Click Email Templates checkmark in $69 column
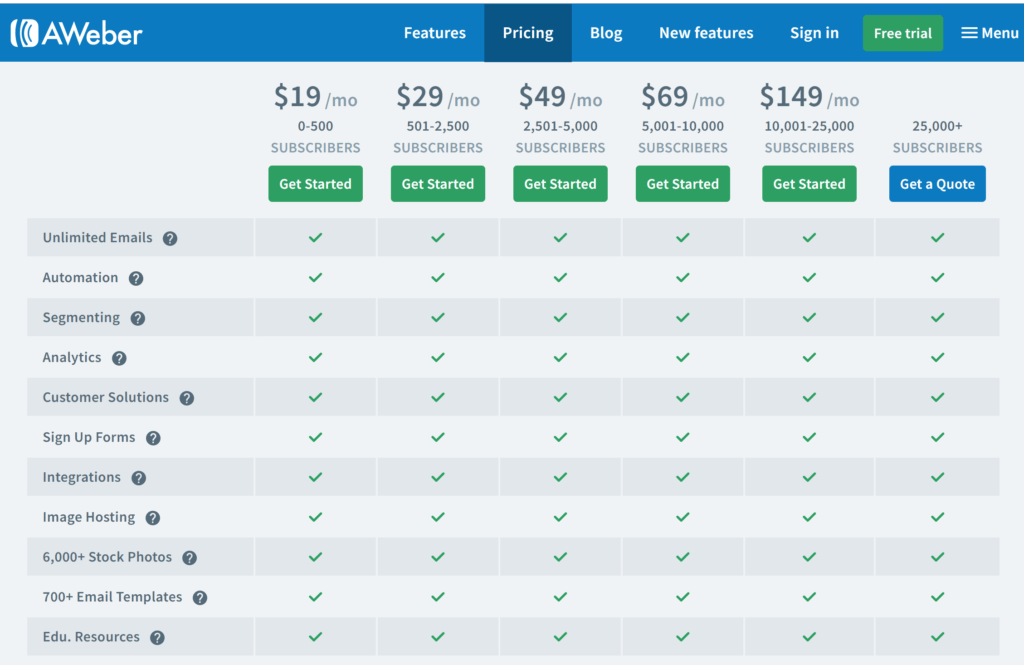 click(x=682, y=596)
